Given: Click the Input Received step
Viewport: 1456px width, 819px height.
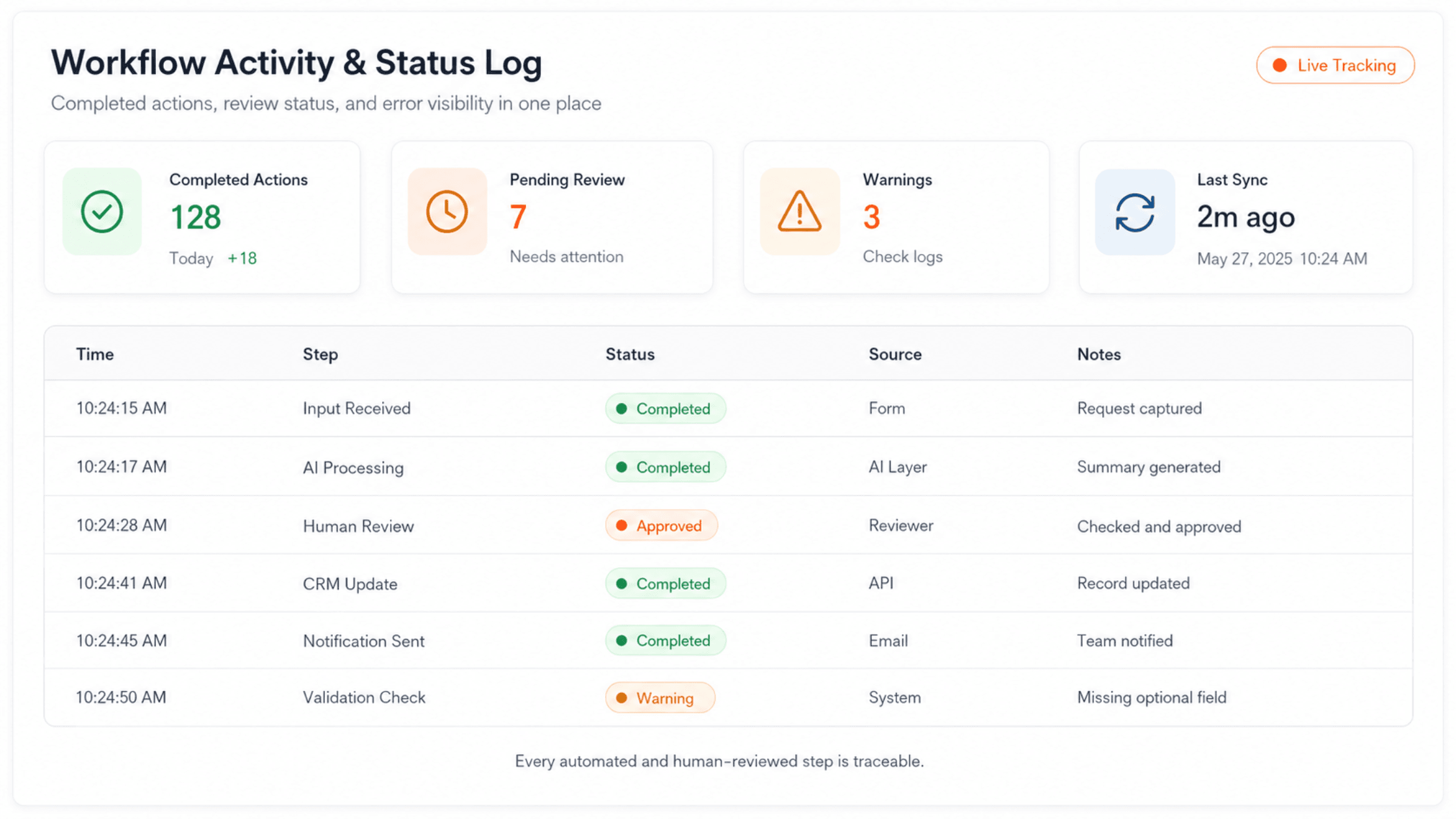Looking at the screenshot, I should (x=357, y=408).
